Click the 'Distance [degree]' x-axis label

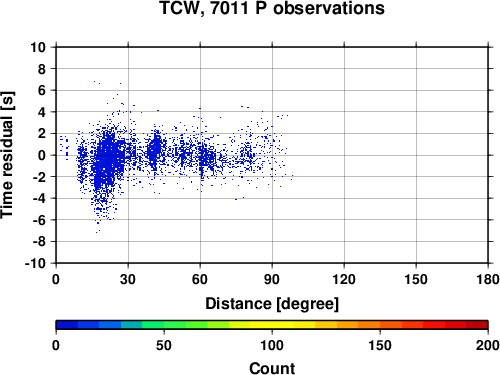click(x=272, y=304)
